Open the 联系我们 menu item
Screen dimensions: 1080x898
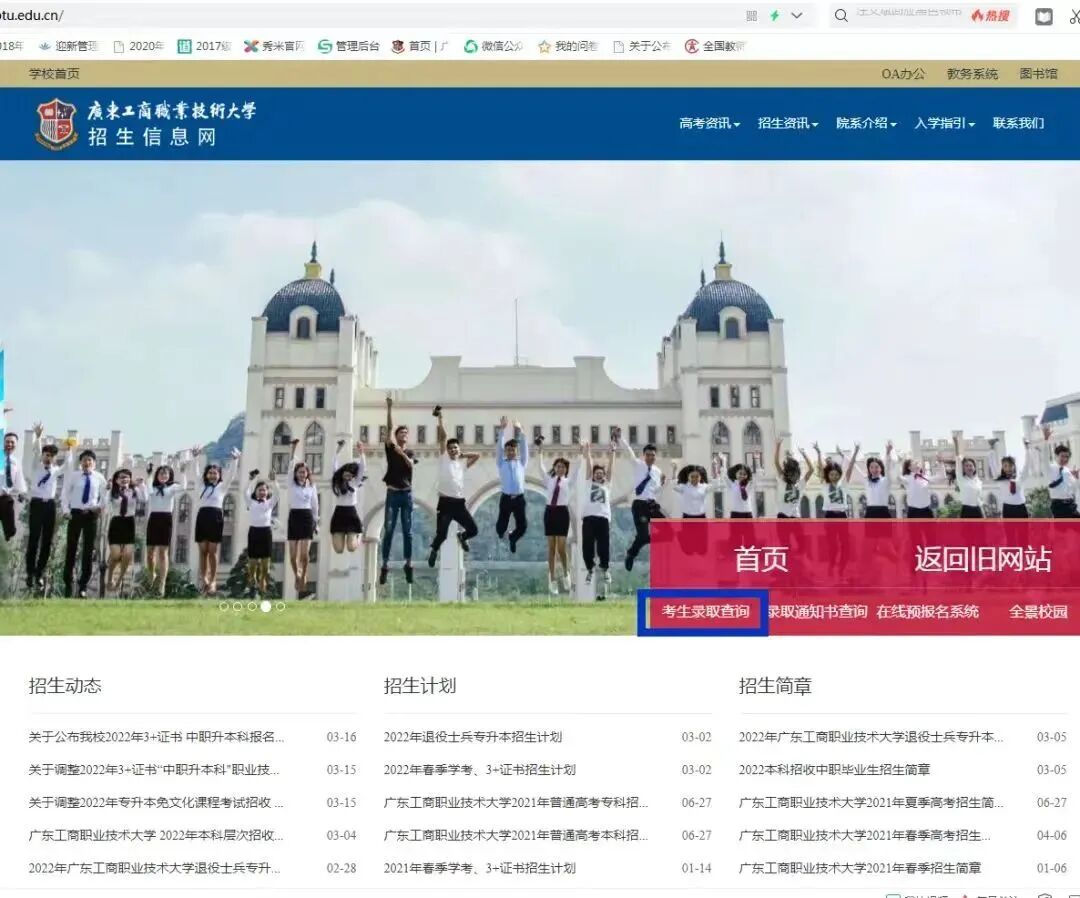[1017, 123]
